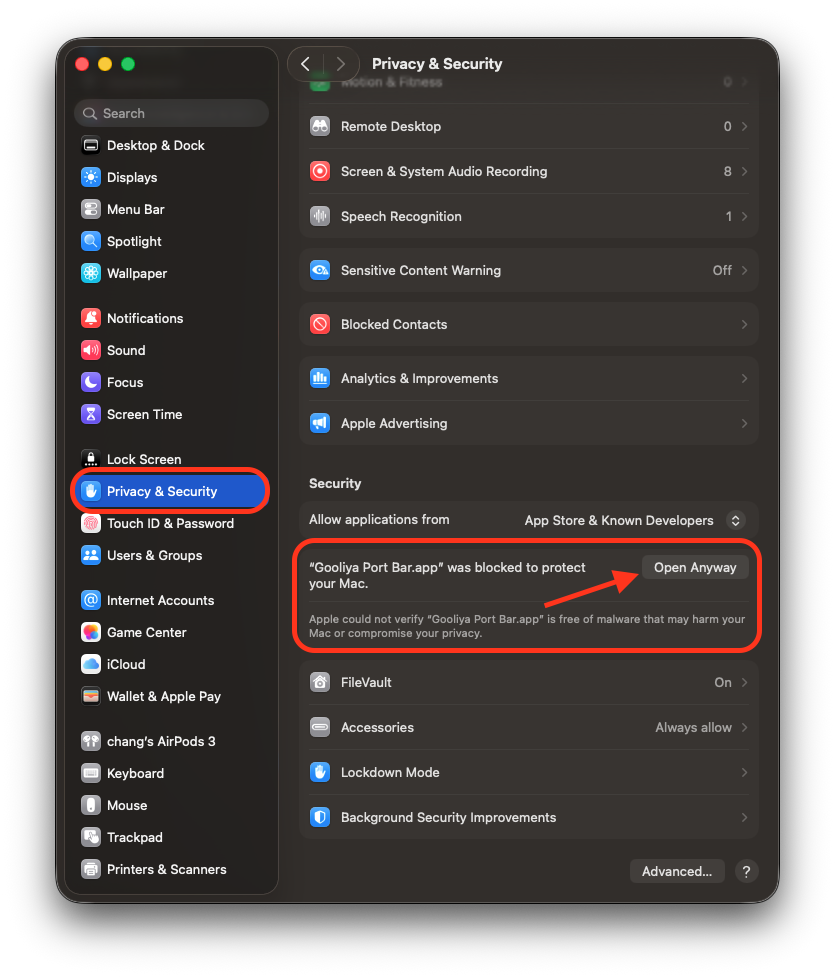Click the AirPods 3 icon
Image resolution: width=835 pixels, height=977 pixels.
click(x=91, y=741)
